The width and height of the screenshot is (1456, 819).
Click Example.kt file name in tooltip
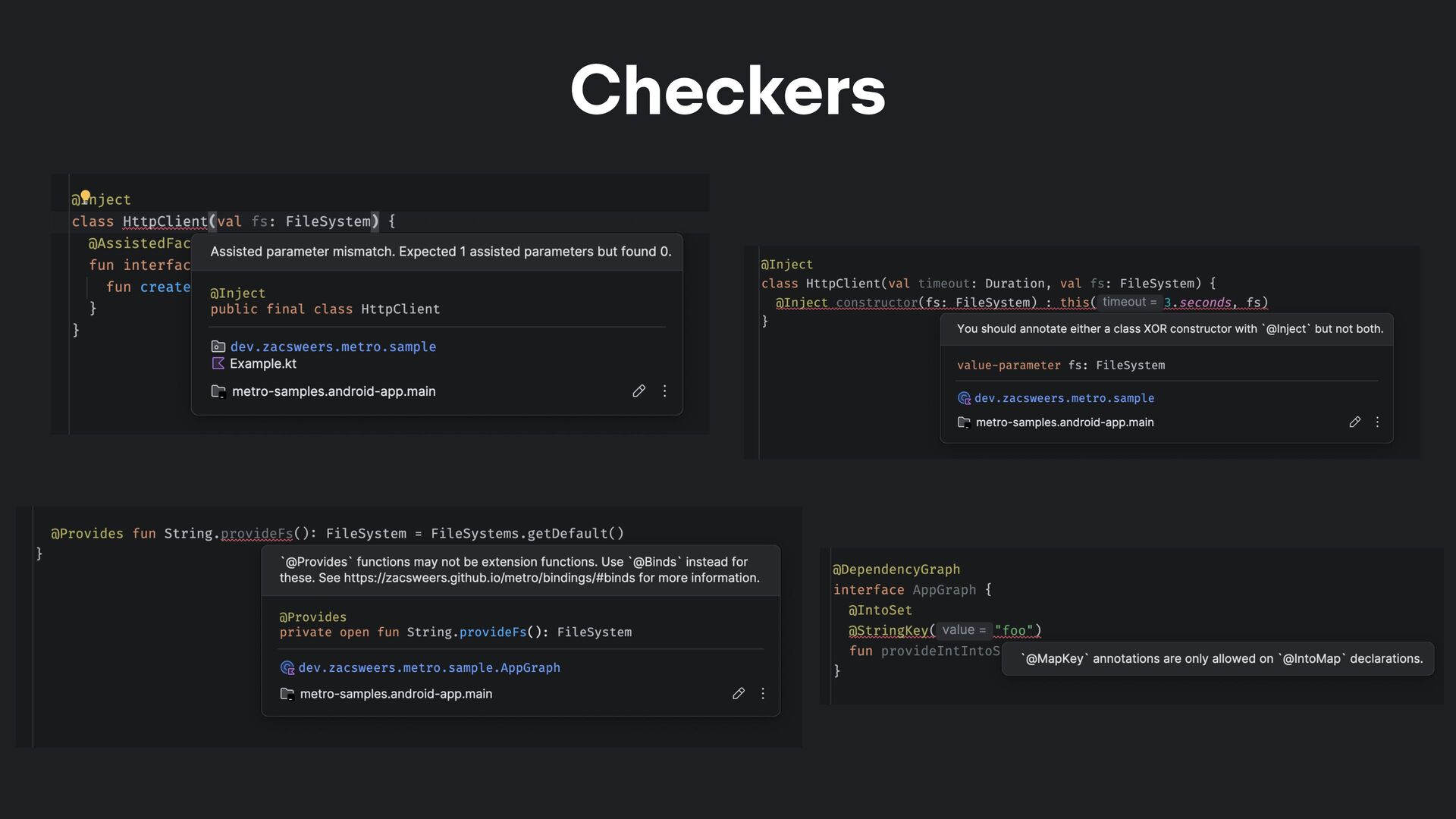tap(263, 364)
